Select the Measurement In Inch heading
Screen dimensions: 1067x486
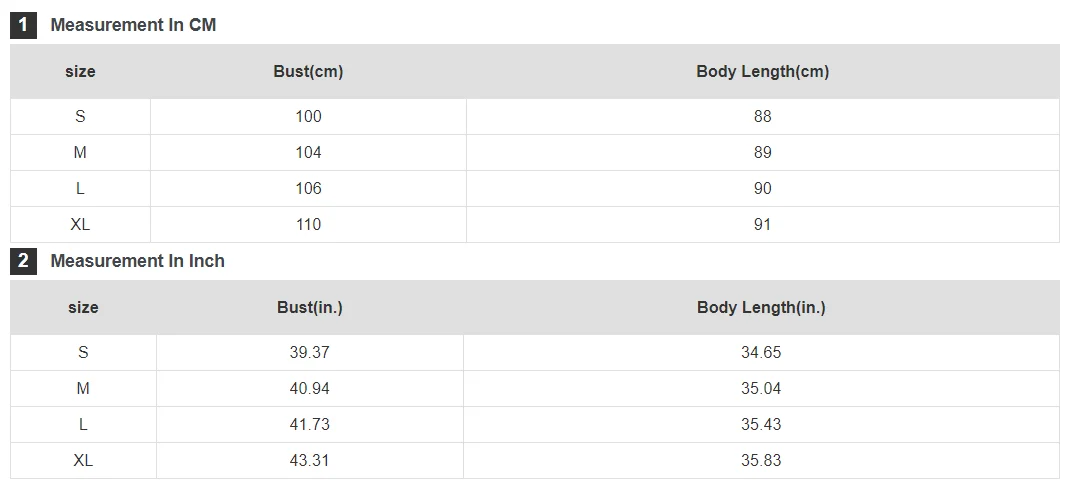pos(137,261)
